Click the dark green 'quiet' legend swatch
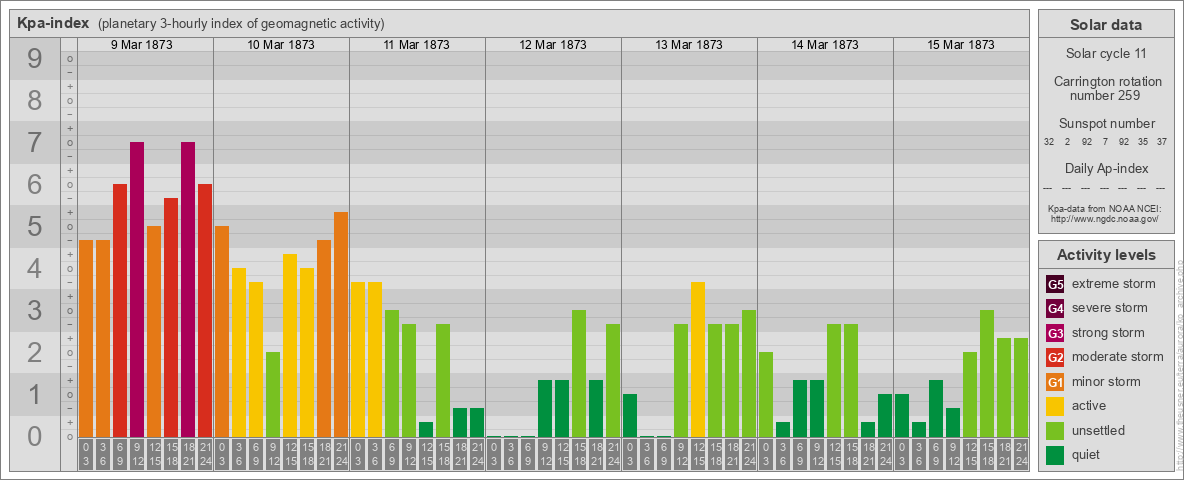The width and height of the screenshot is (1184, 480). tap(1055, 455)
